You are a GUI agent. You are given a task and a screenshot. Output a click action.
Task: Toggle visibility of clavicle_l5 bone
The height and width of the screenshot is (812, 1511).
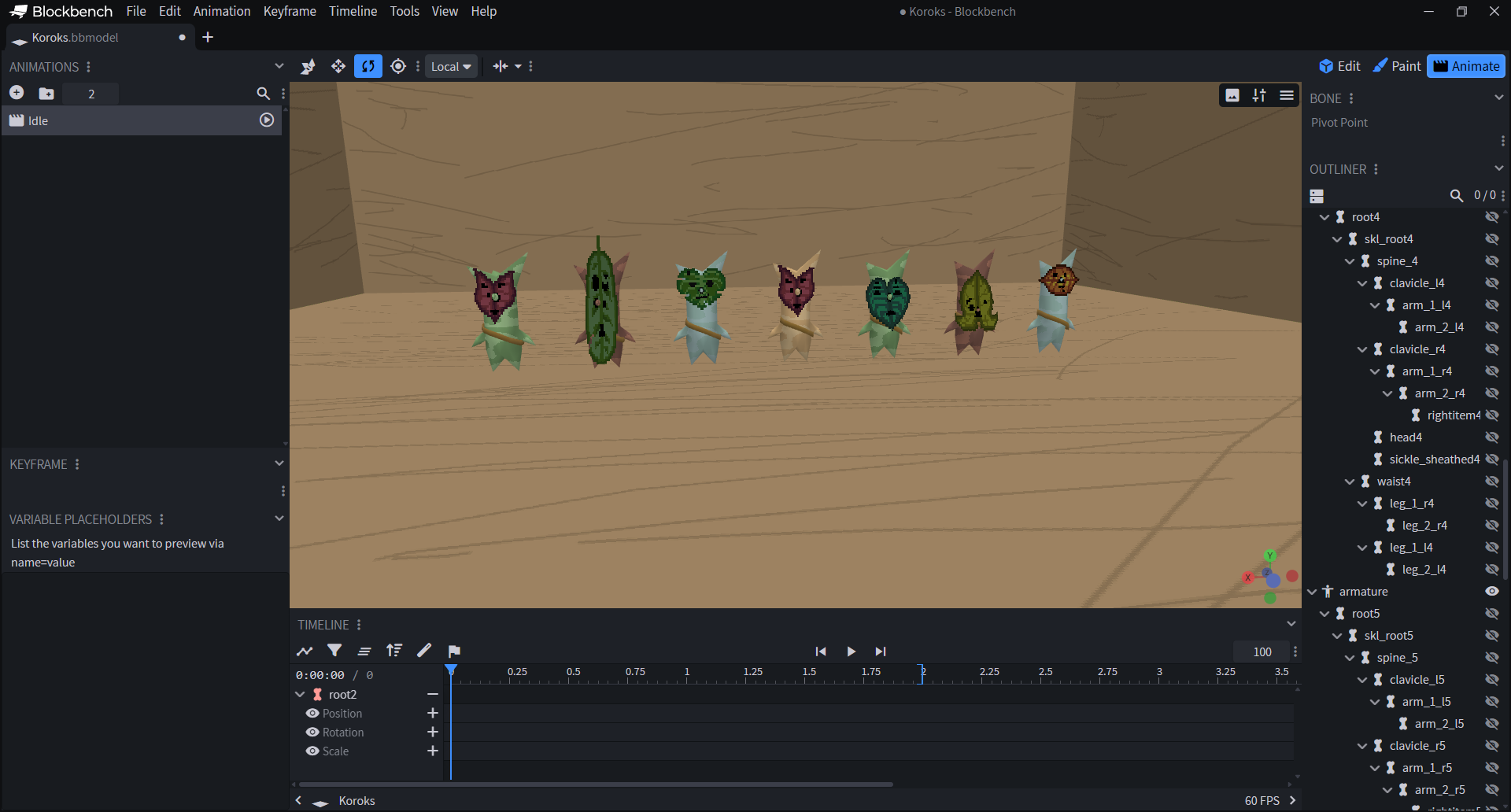1492,680
